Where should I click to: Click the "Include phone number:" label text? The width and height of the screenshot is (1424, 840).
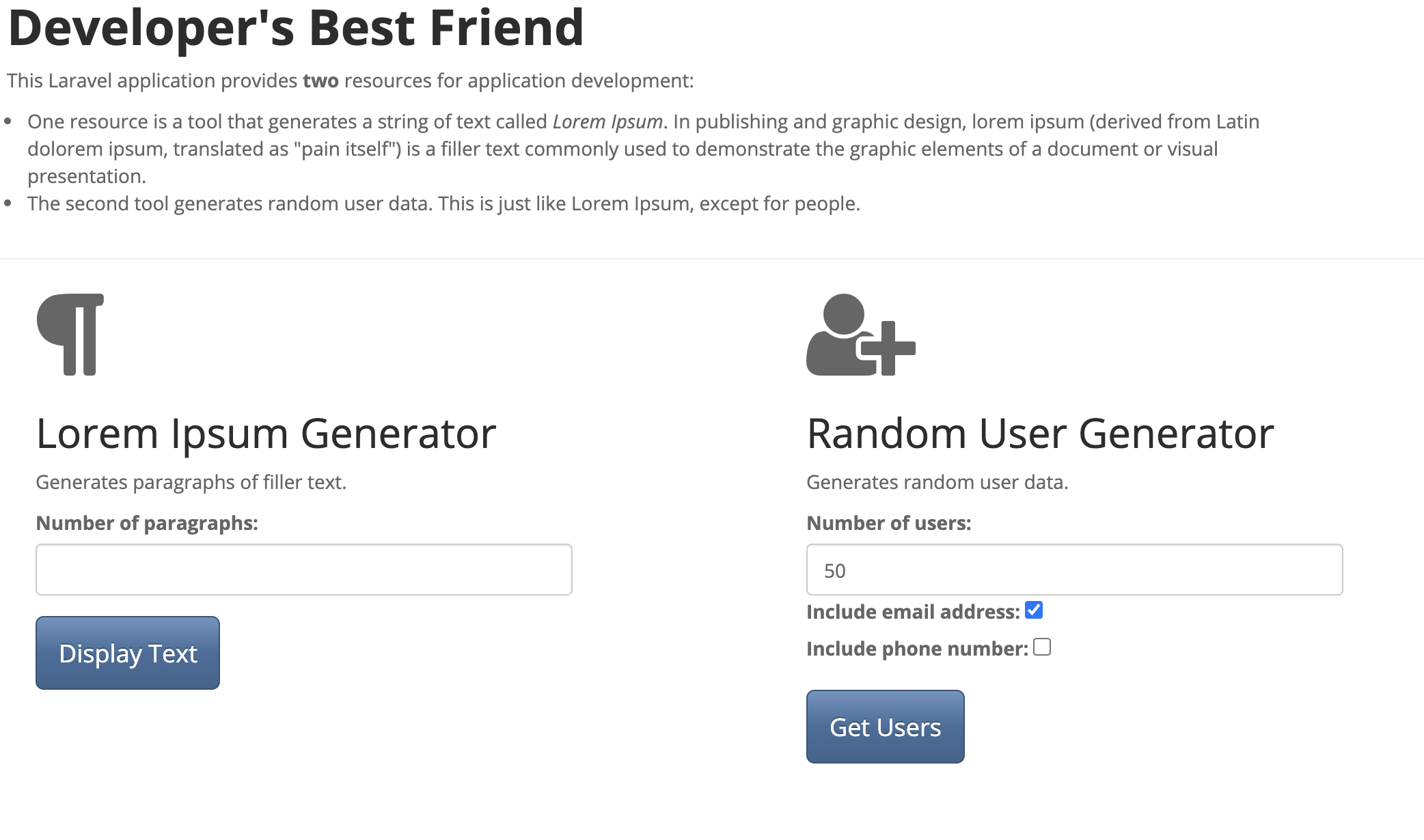[918, 649]
